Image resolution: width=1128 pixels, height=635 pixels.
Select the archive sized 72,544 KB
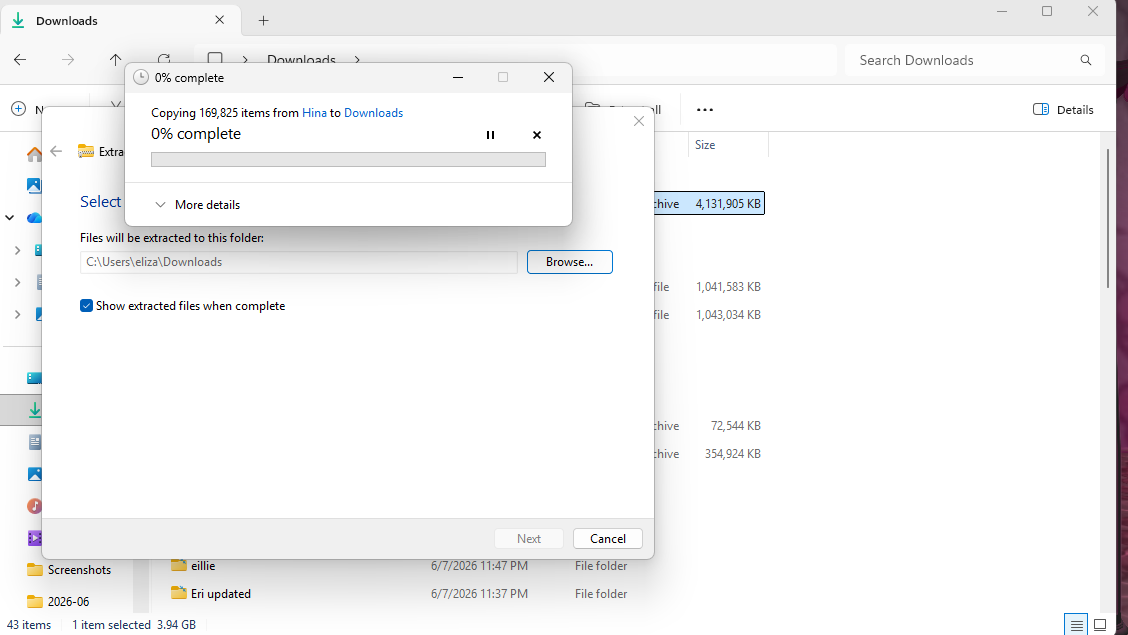(735, 426)
